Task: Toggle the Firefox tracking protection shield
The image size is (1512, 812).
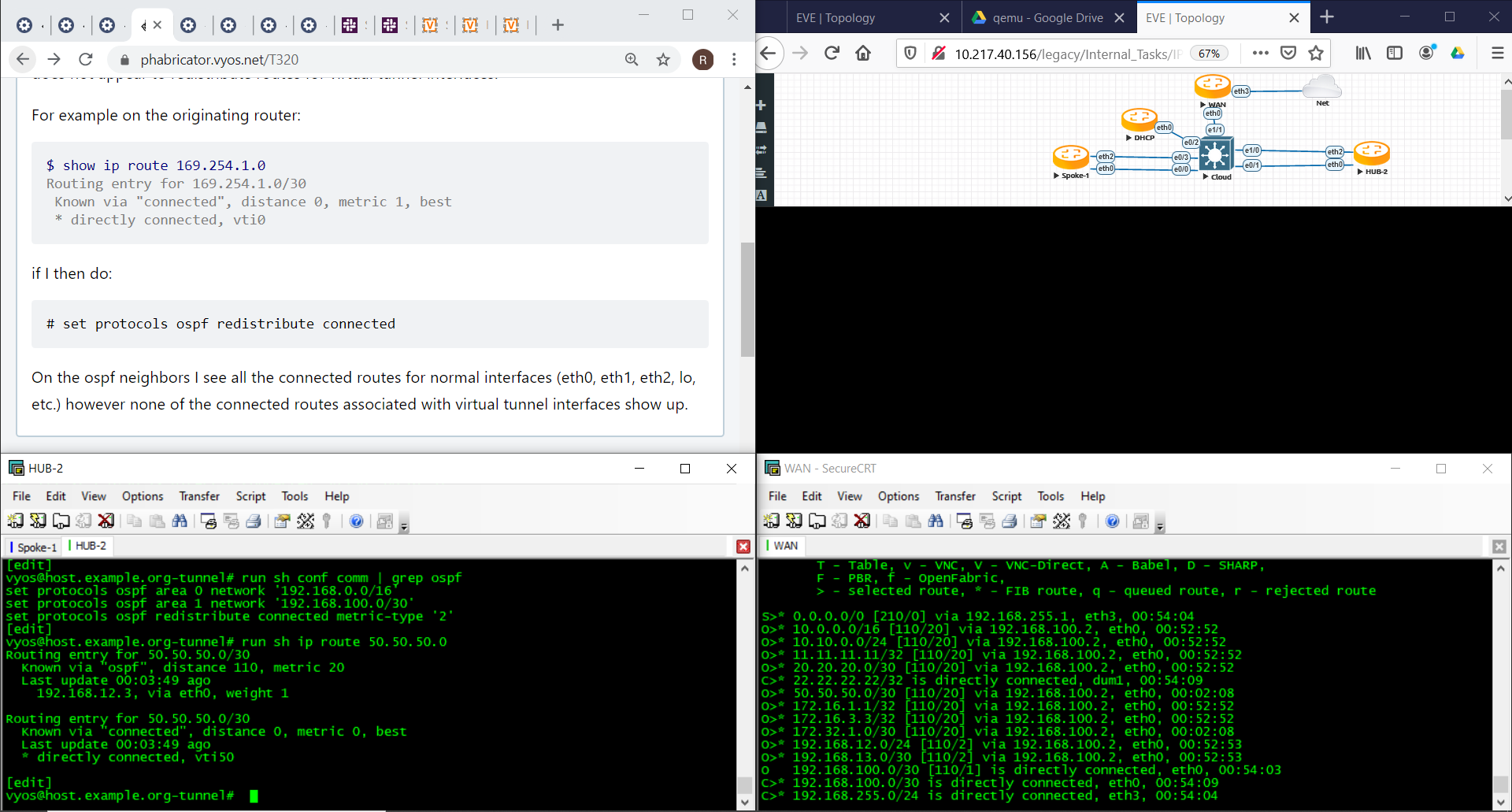Action: (x=910, y=53)
